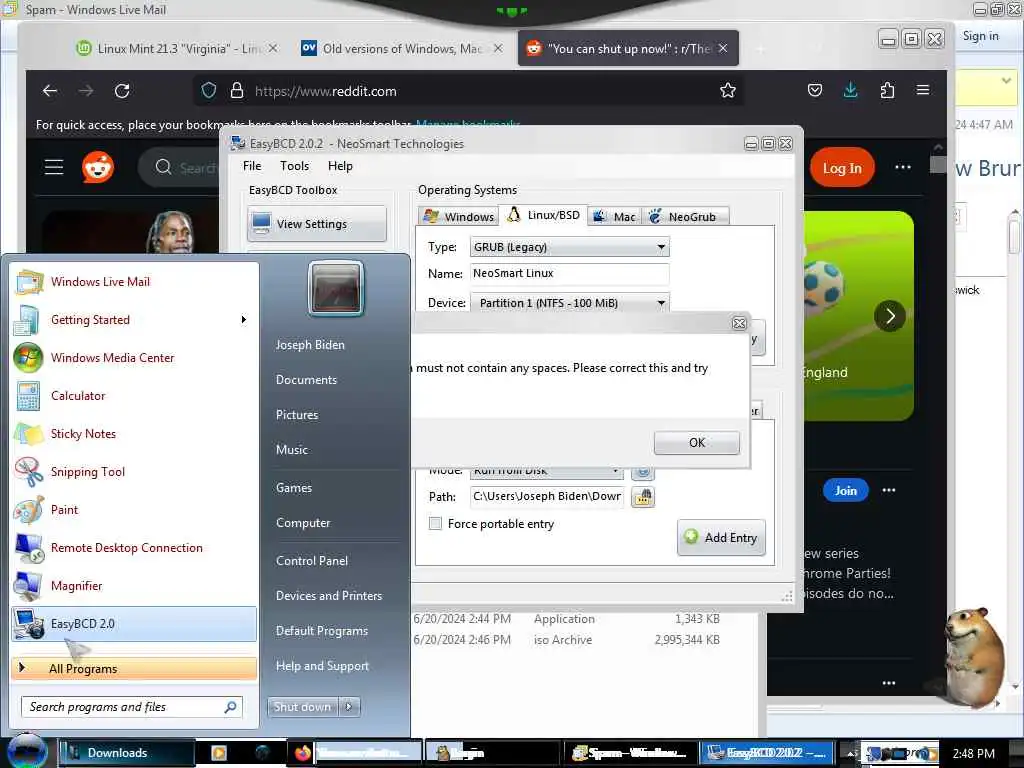This screenshot has height=768, width=1024.
Task: Click Sign in on Windows Live Mail
Action: [x=980, y=36]
